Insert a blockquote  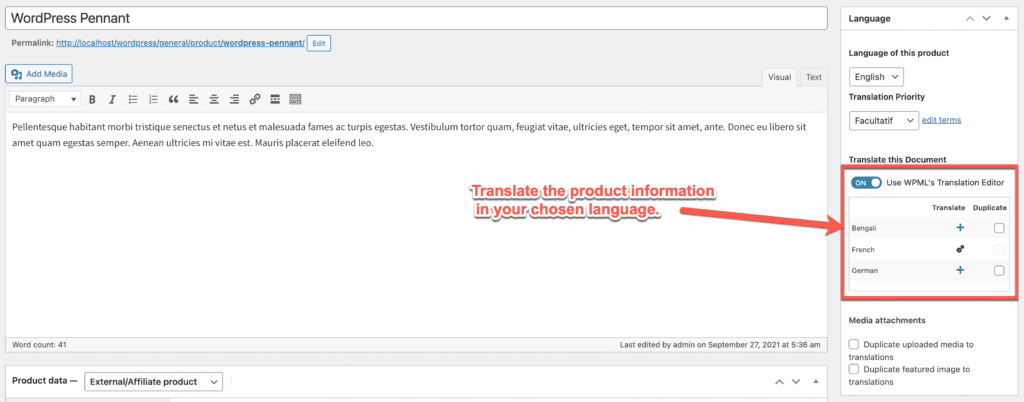[173, 99]
